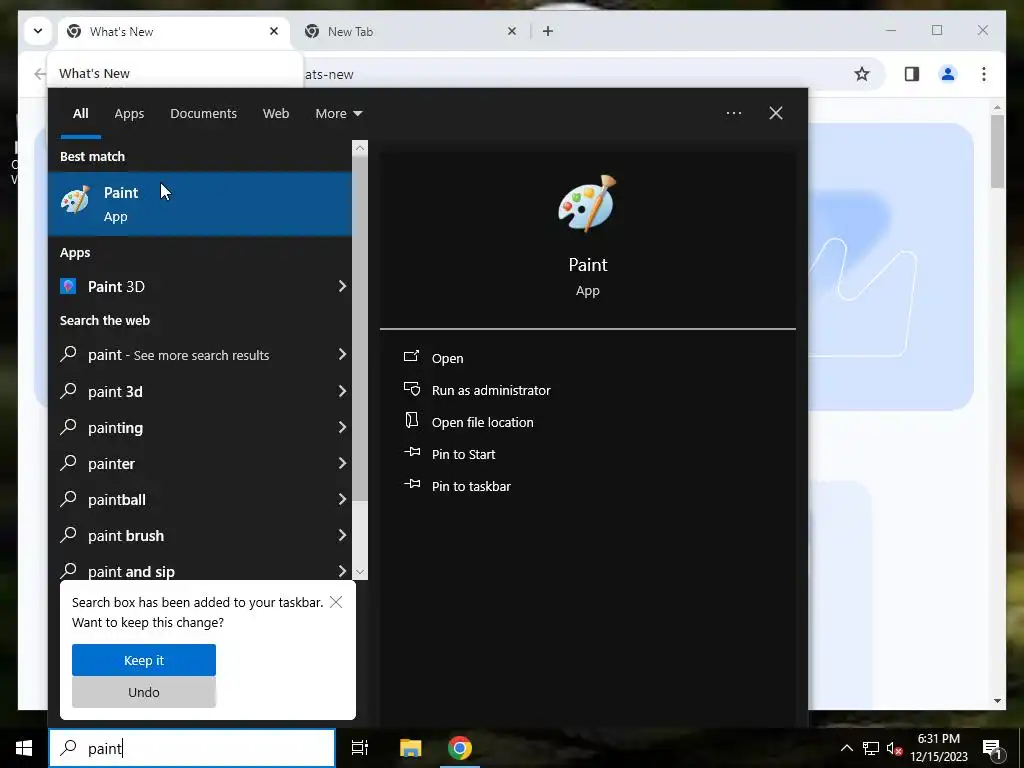The height and width of the screenshot is (768, 1024).
Task: Click the Chrome icon on the taskbar
Action: coord(460,748)
